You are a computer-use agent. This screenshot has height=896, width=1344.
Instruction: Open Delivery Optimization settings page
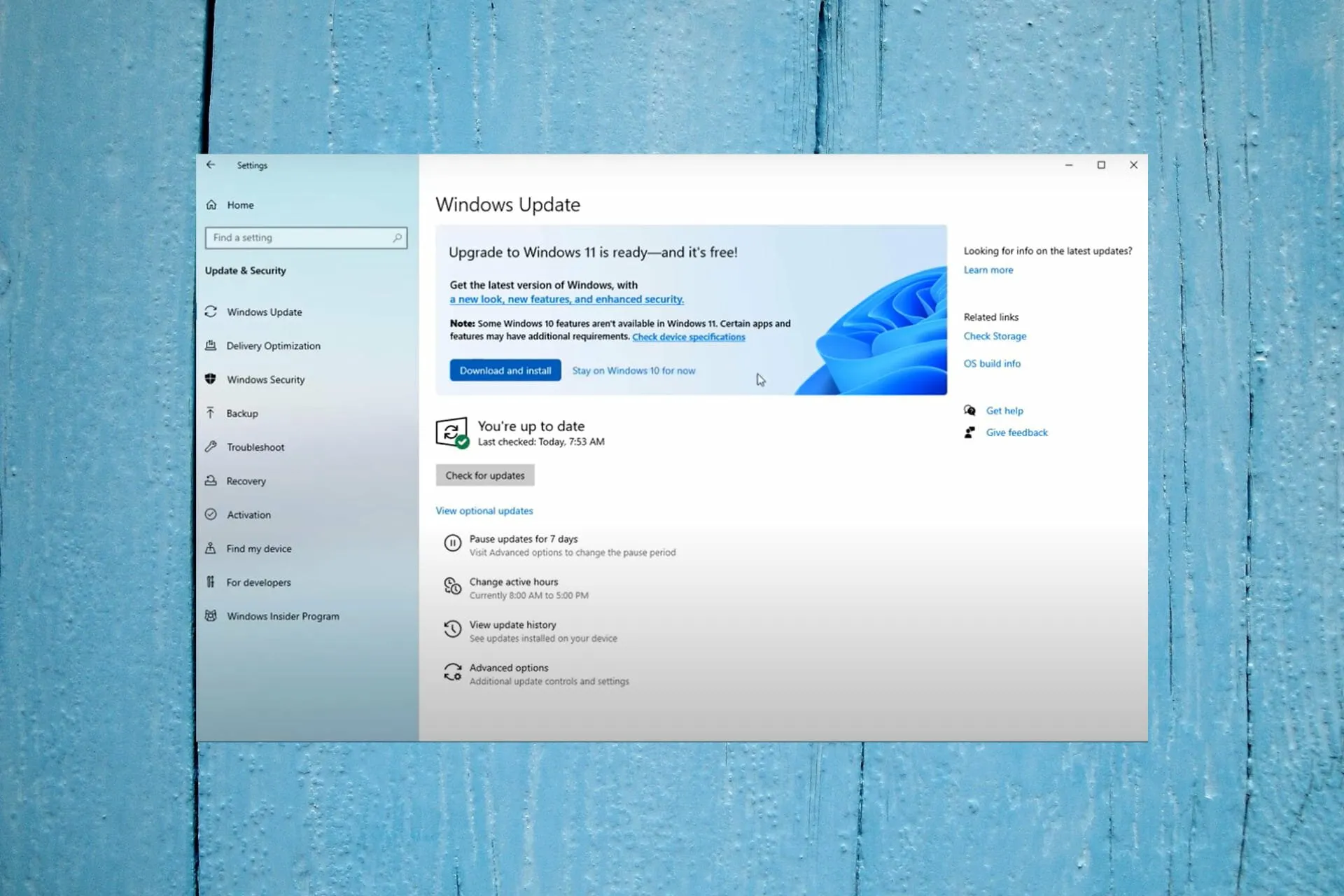point(273,346)
